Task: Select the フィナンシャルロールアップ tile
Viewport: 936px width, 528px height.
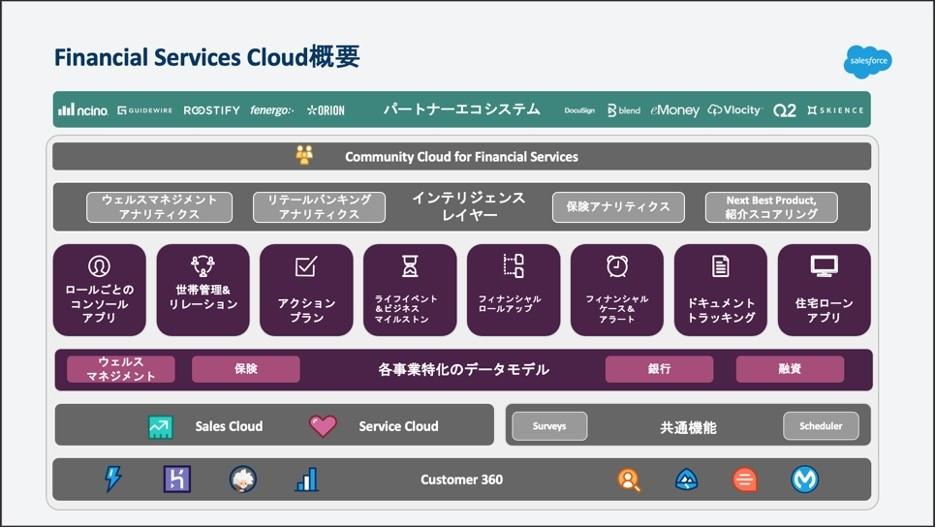Action: (513, 290)
